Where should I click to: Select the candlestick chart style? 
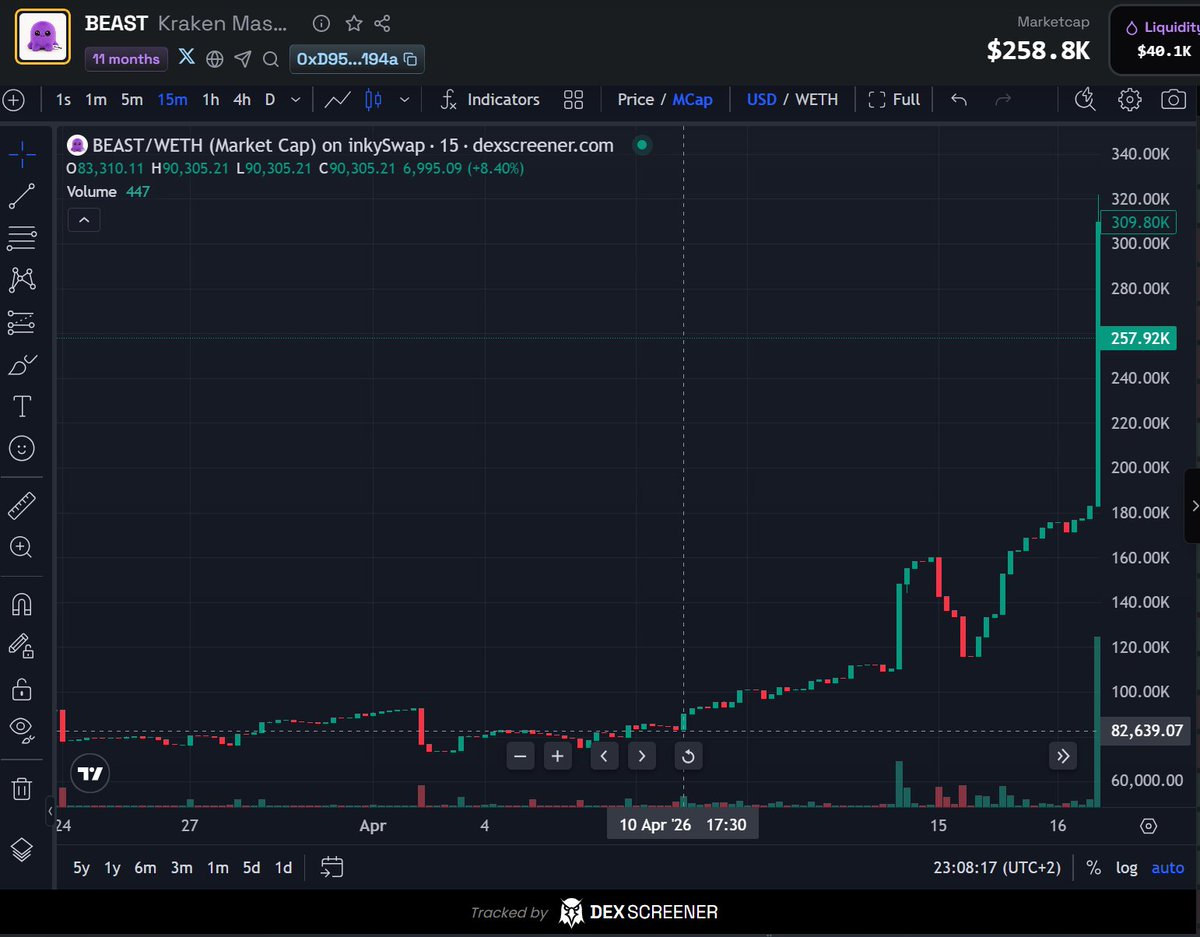[373, 99]
